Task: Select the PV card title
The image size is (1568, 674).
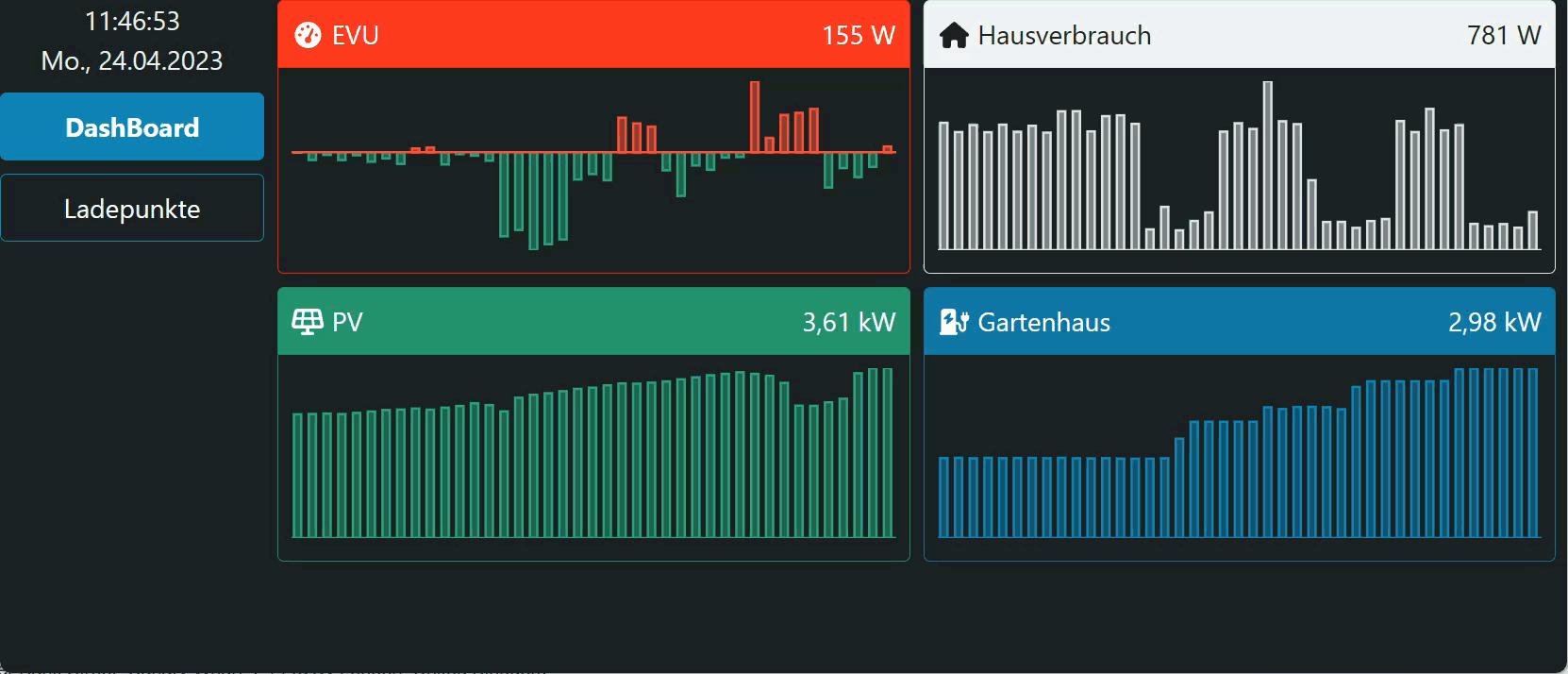Action: pos(347,322)
